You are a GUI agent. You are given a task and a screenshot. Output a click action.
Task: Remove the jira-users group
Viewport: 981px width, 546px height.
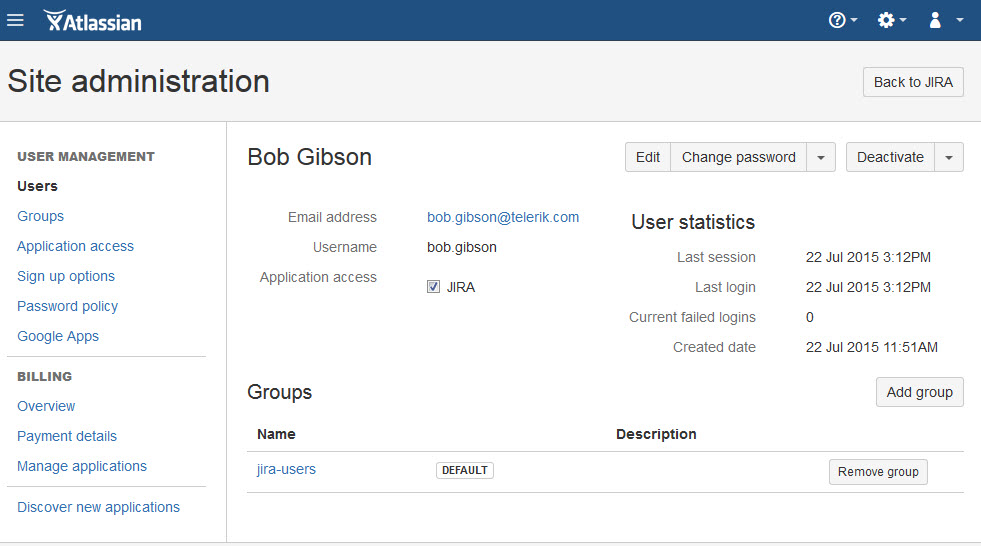pyautogui.click(x=878, y=472)
